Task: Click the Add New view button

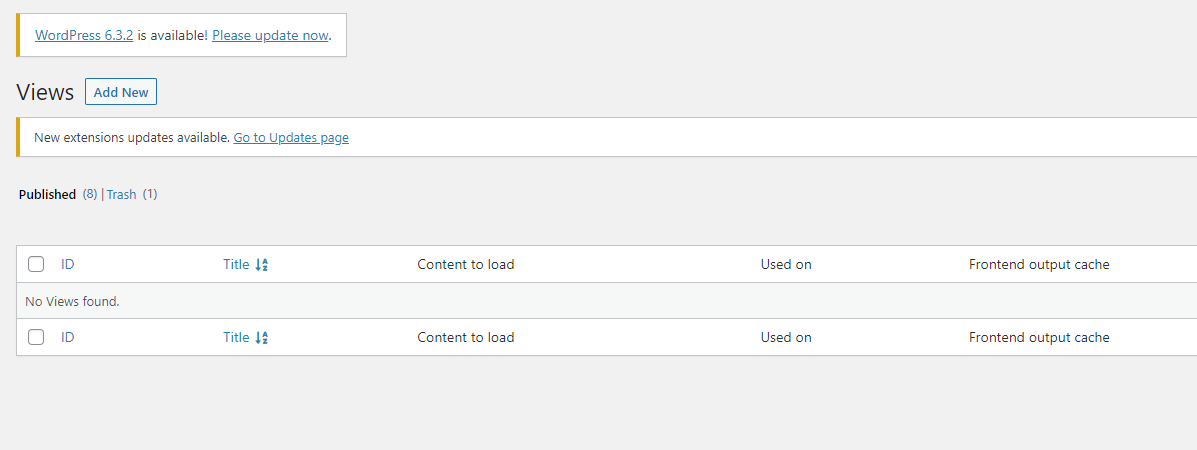Action: 121,92
